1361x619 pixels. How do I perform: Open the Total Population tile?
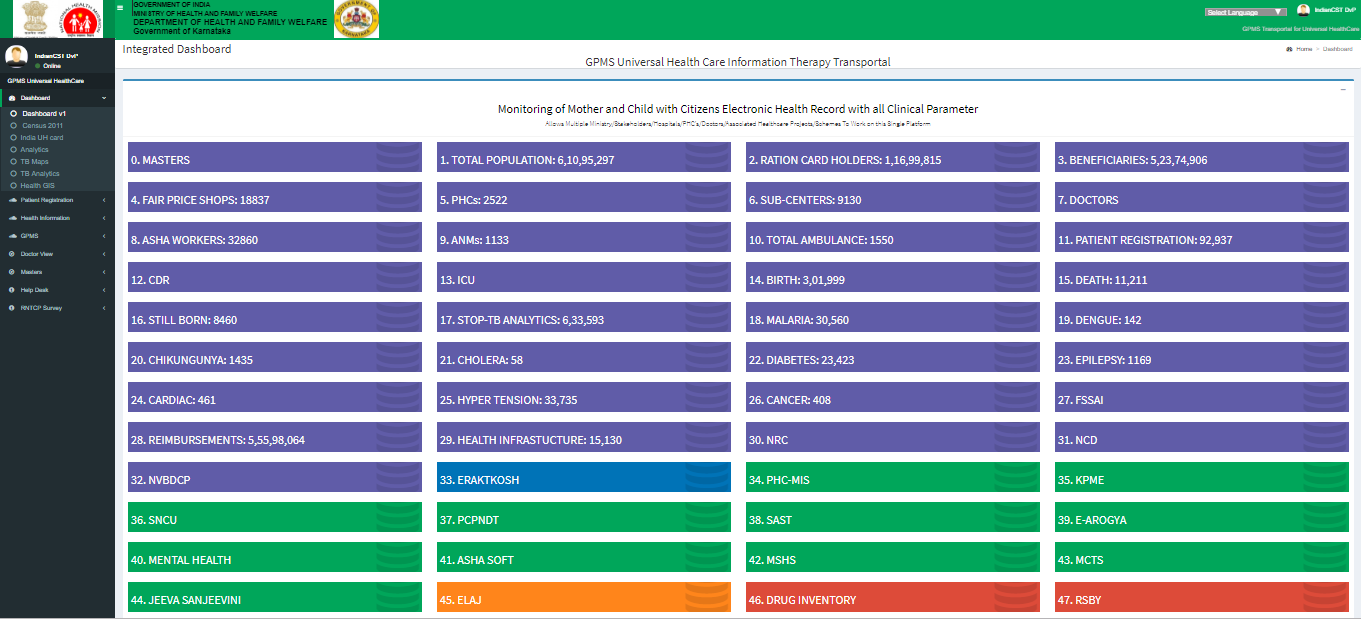coord(584,160)
